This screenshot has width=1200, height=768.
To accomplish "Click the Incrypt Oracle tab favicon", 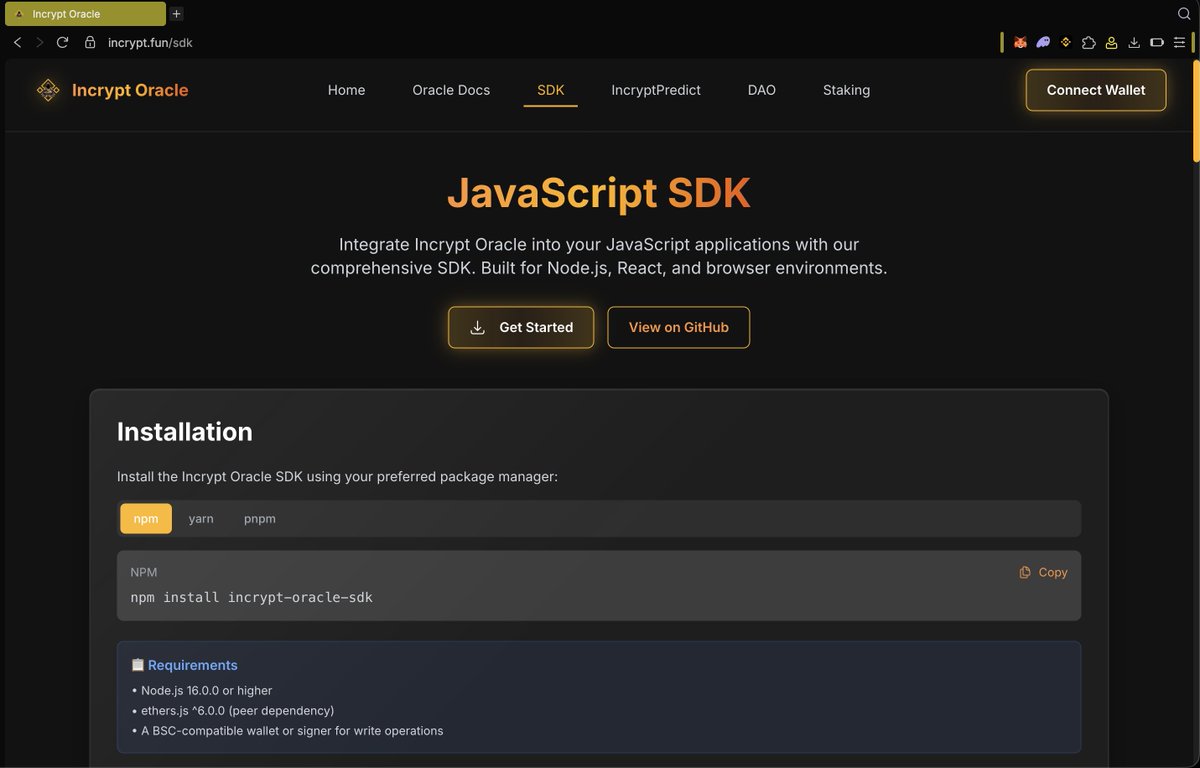I will 19,14.
